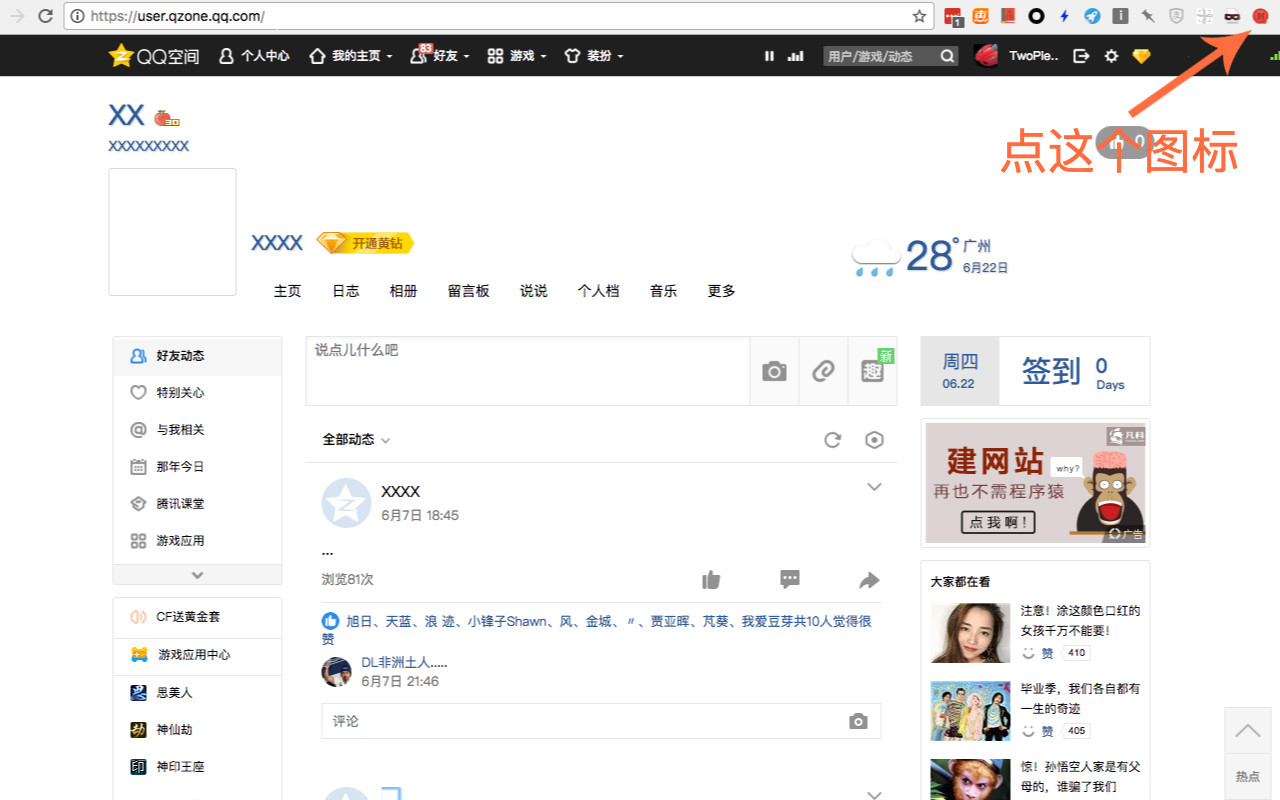
Task: Open the 全部动态 filter dropdown
Action: coord(356,440)
